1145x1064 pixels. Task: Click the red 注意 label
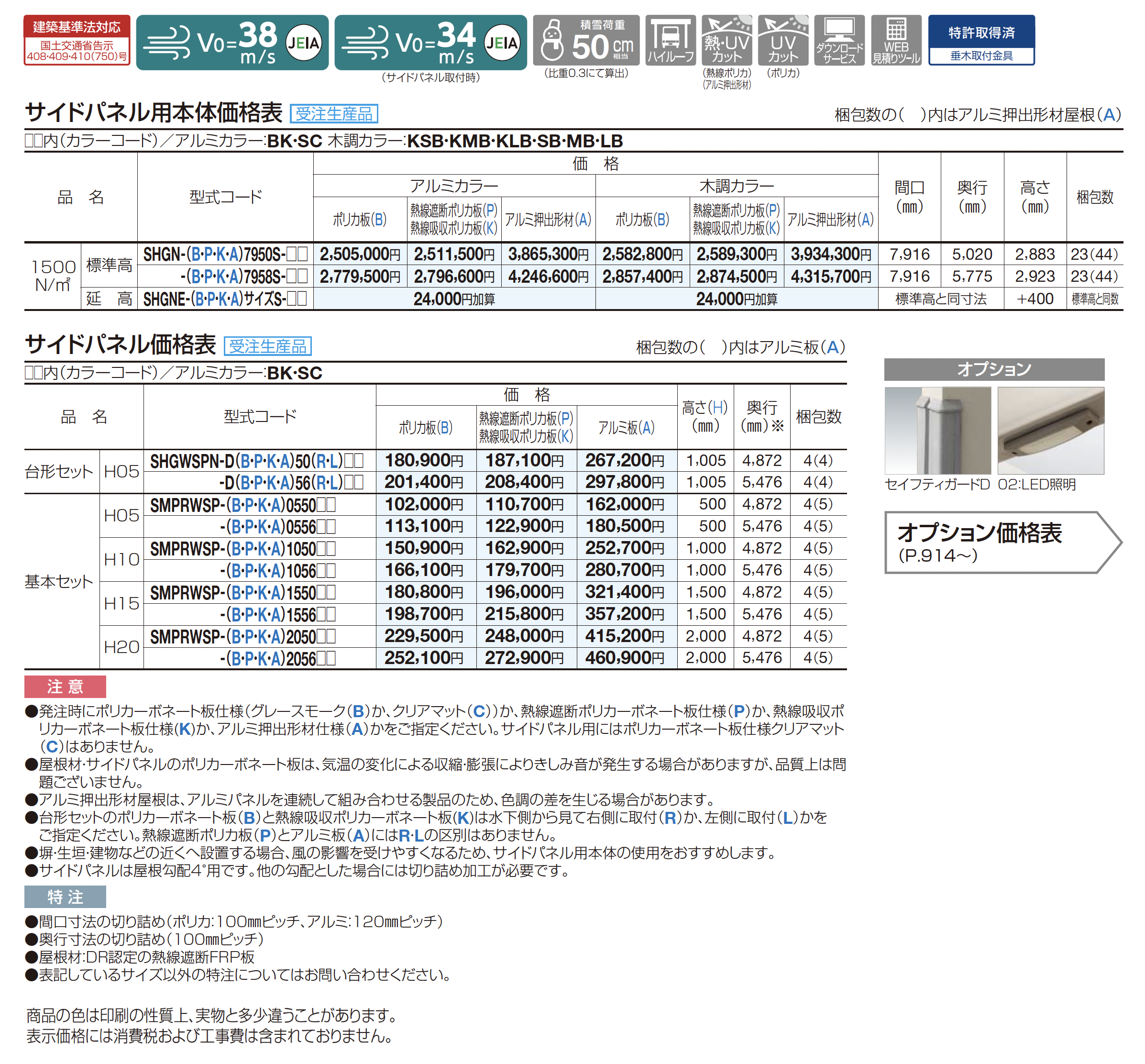point(65,687)
